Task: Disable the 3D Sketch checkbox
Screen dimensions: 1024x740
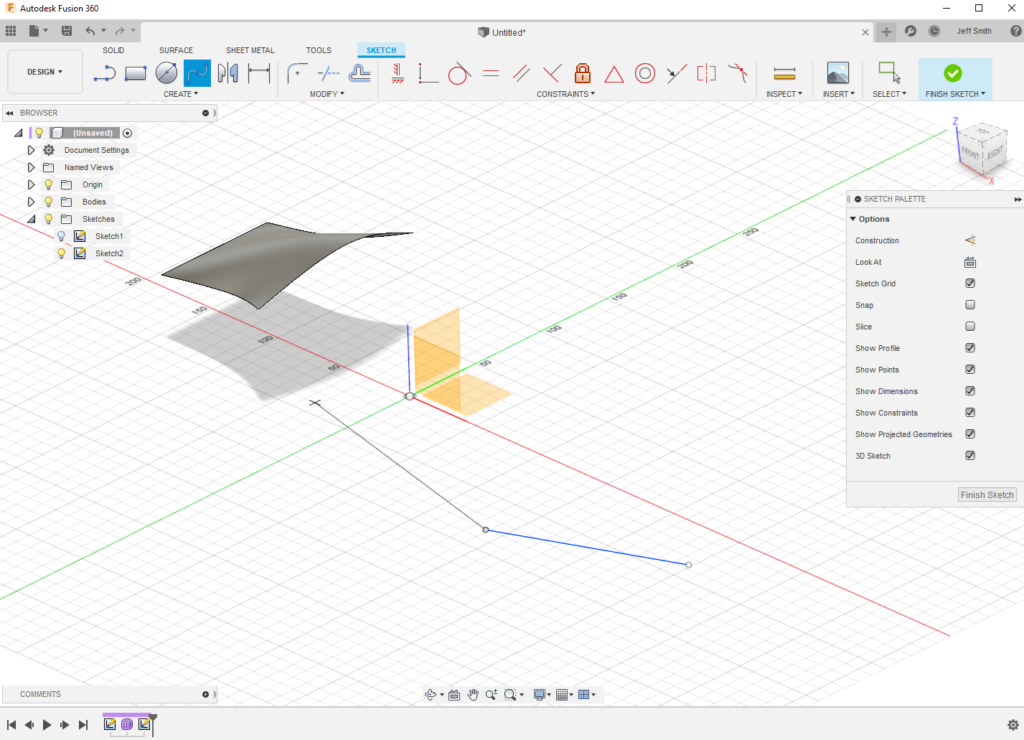Action: coord(970,456)
